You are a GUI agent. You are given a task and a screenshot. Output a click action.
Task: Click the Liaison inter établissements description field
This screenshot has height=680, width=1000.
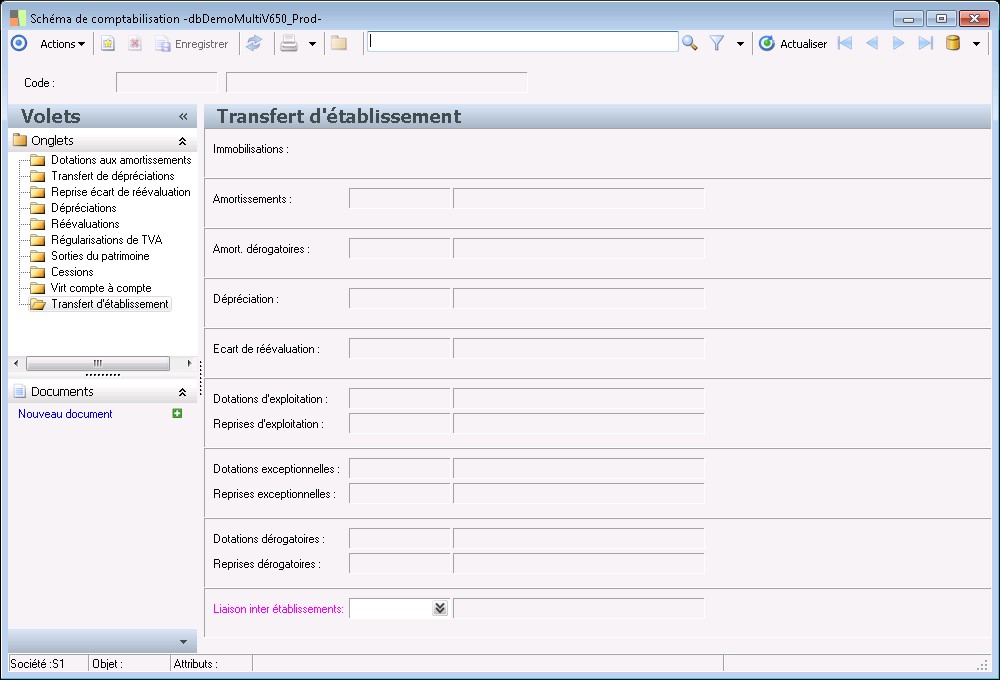point(579,609)
